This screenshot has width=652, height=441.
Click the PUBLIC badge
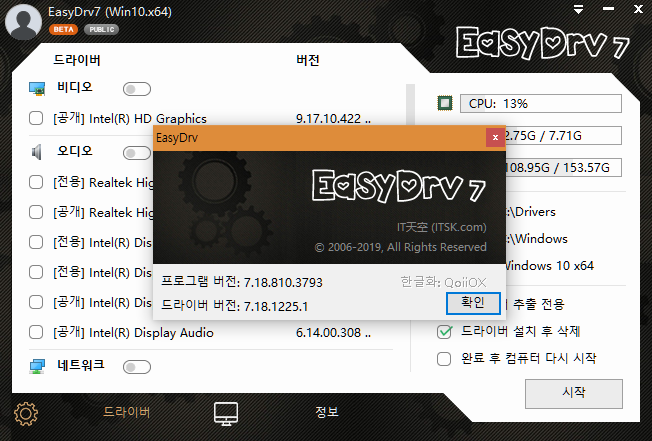click(101, 30)
